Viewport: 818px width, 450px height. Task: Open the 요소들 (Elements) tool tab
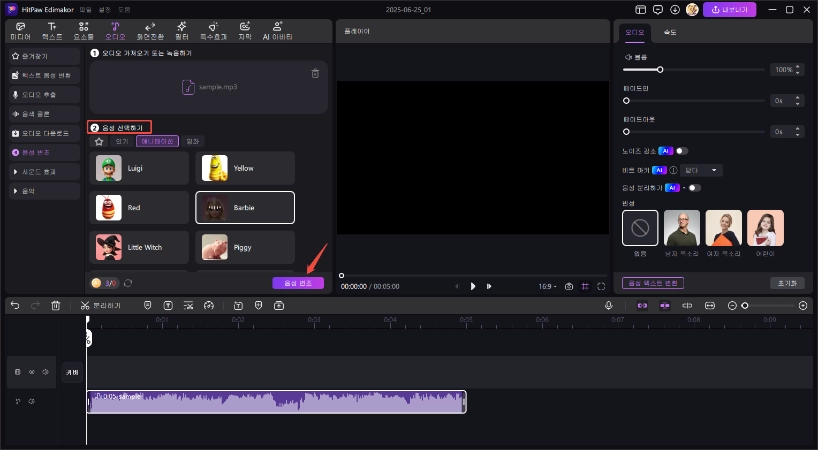83,31
